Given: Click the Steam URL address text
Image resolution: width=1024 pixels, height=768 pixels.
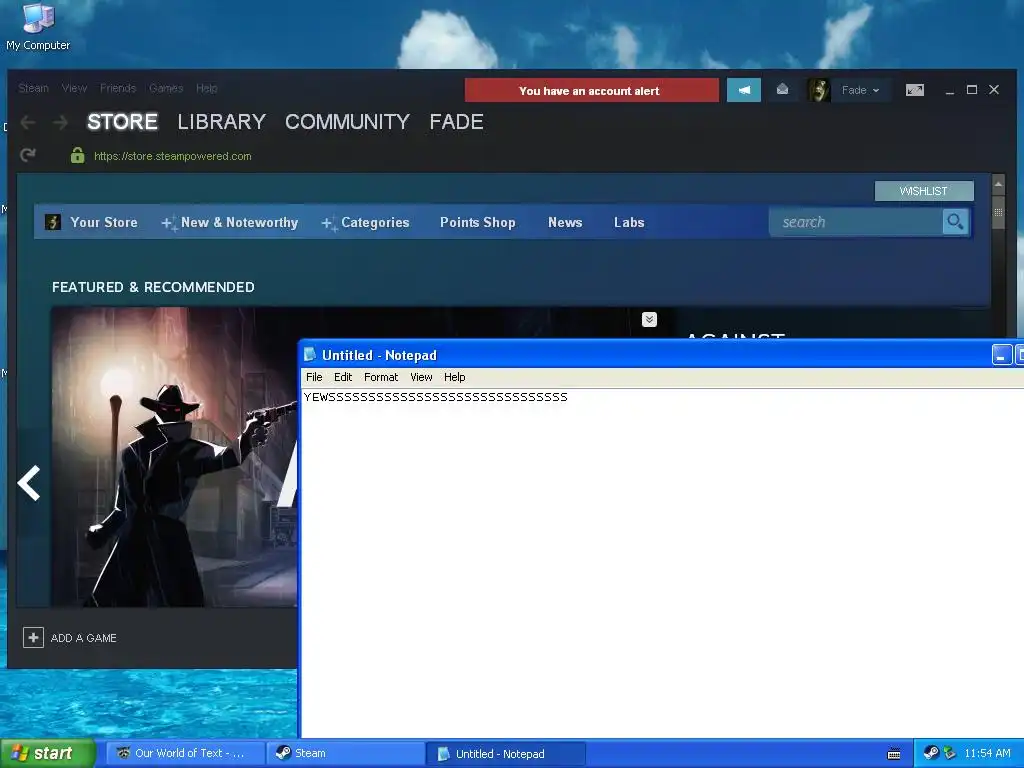Looking at the screenshot, I should point(172,156).
